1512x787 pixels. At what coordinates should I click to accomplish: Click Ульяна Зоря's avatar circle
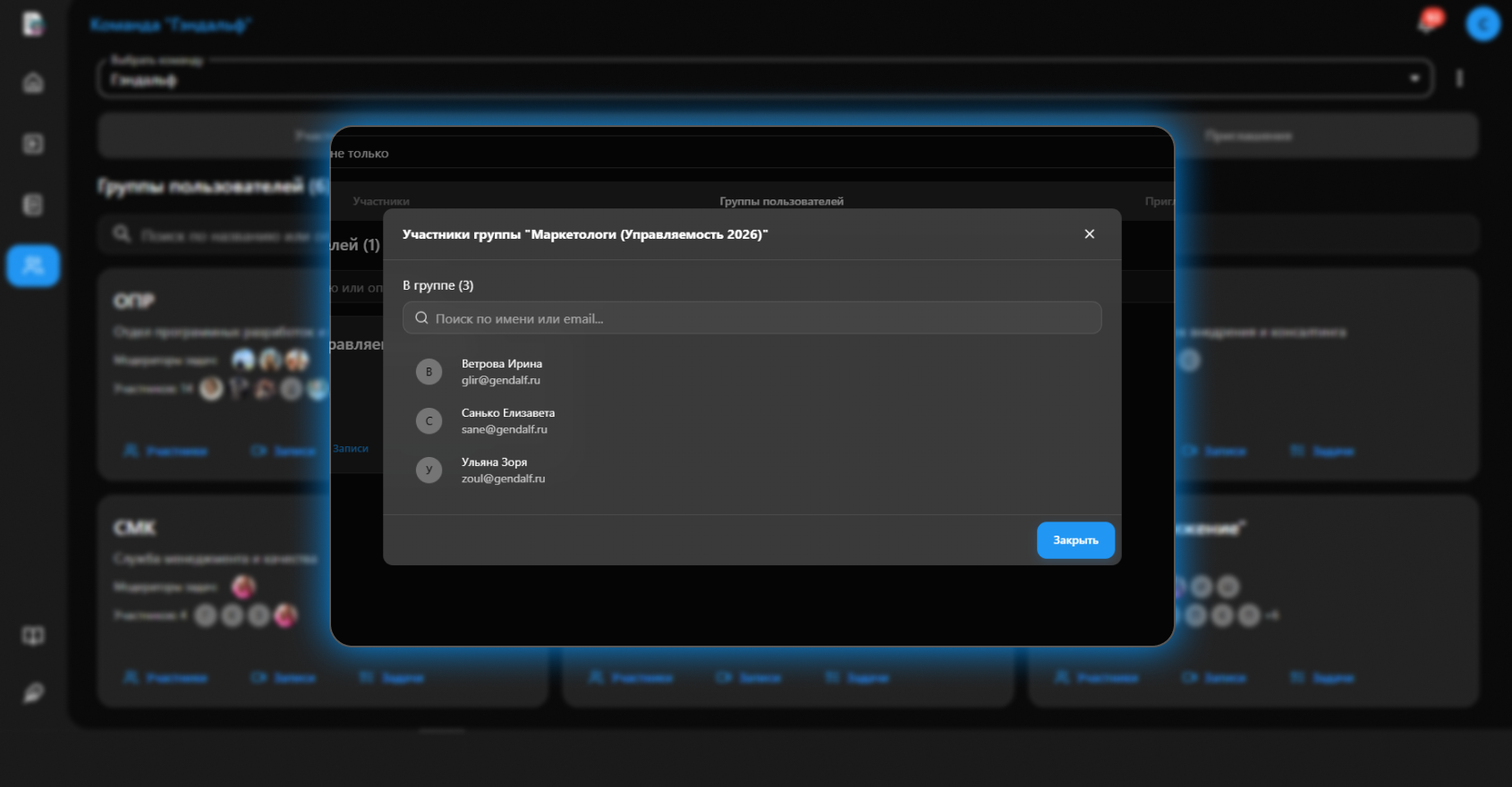click(429, 470)
